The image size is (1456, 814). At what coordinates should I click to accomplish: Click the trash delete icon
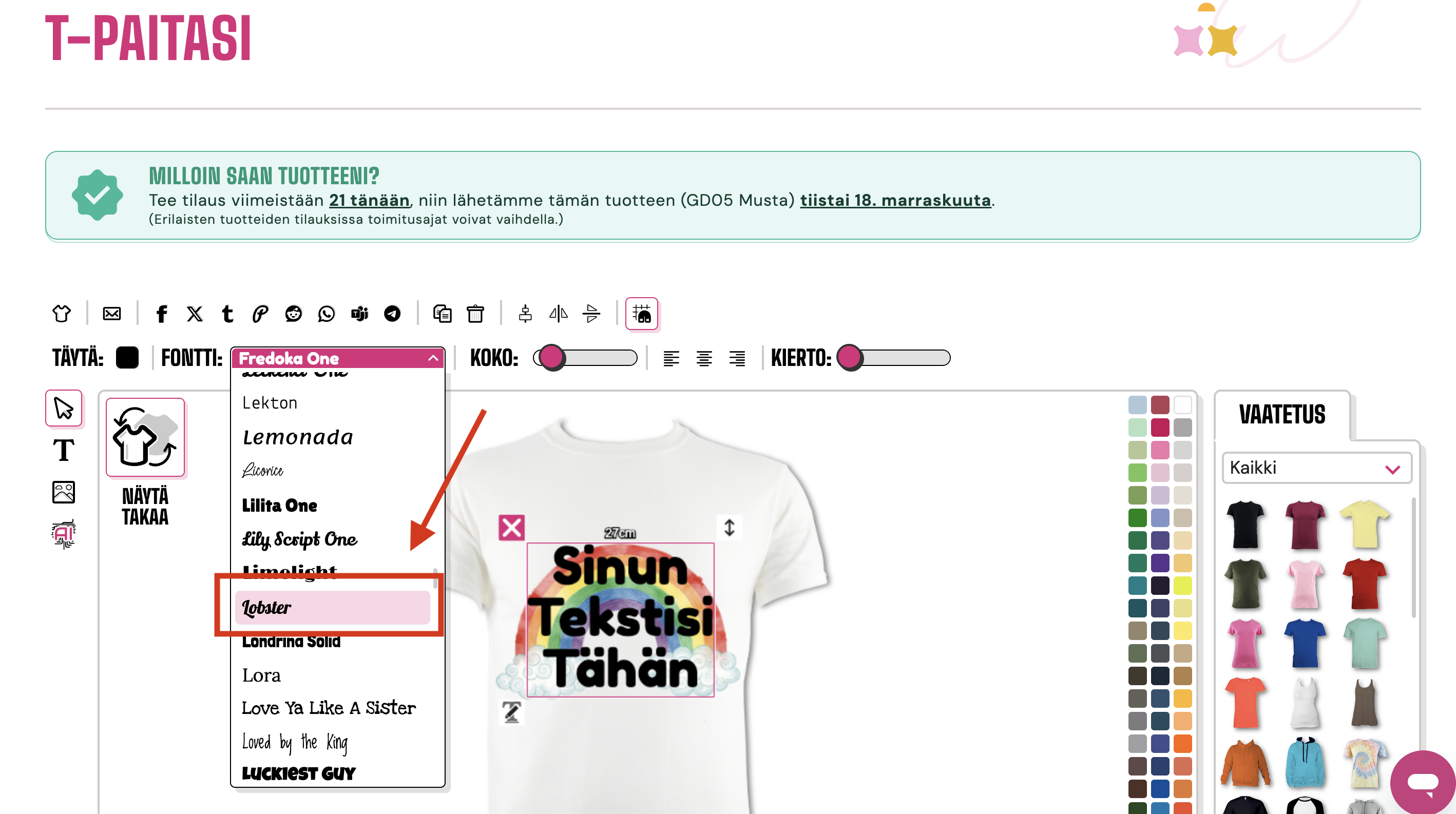point(475,314)
